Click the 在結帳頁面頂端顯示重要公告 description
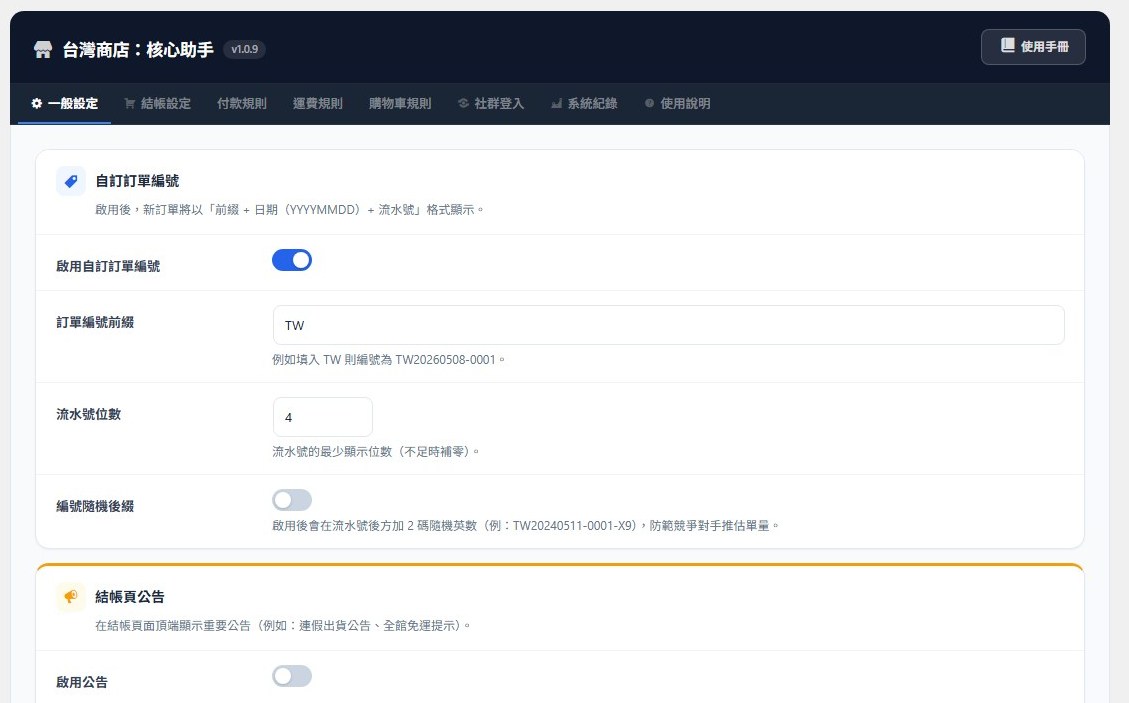Viewport: 1129px width, 703px height. tap(282, 625)
